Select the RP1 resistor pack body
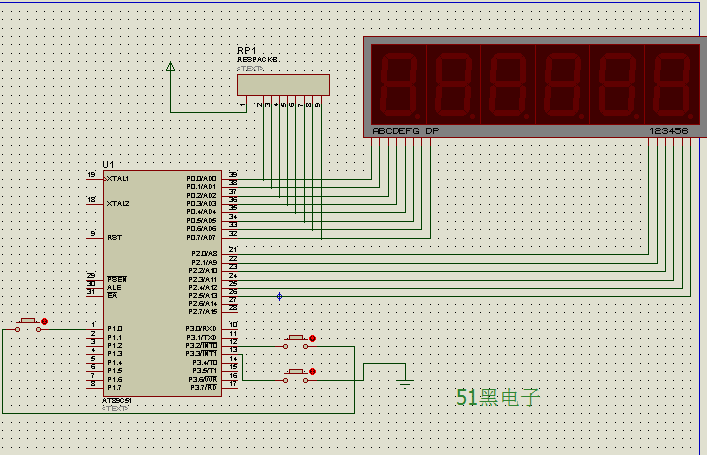The width and height of the screenshot is (707, 455). pos(283,85)
